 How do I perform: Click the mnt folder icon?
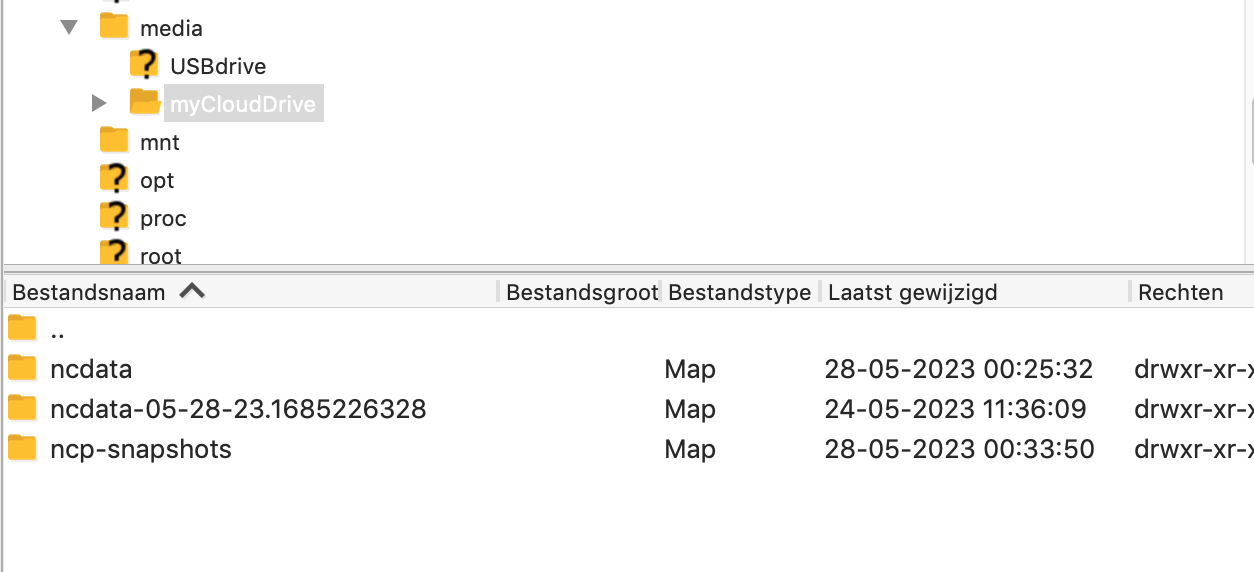point(114,141)
